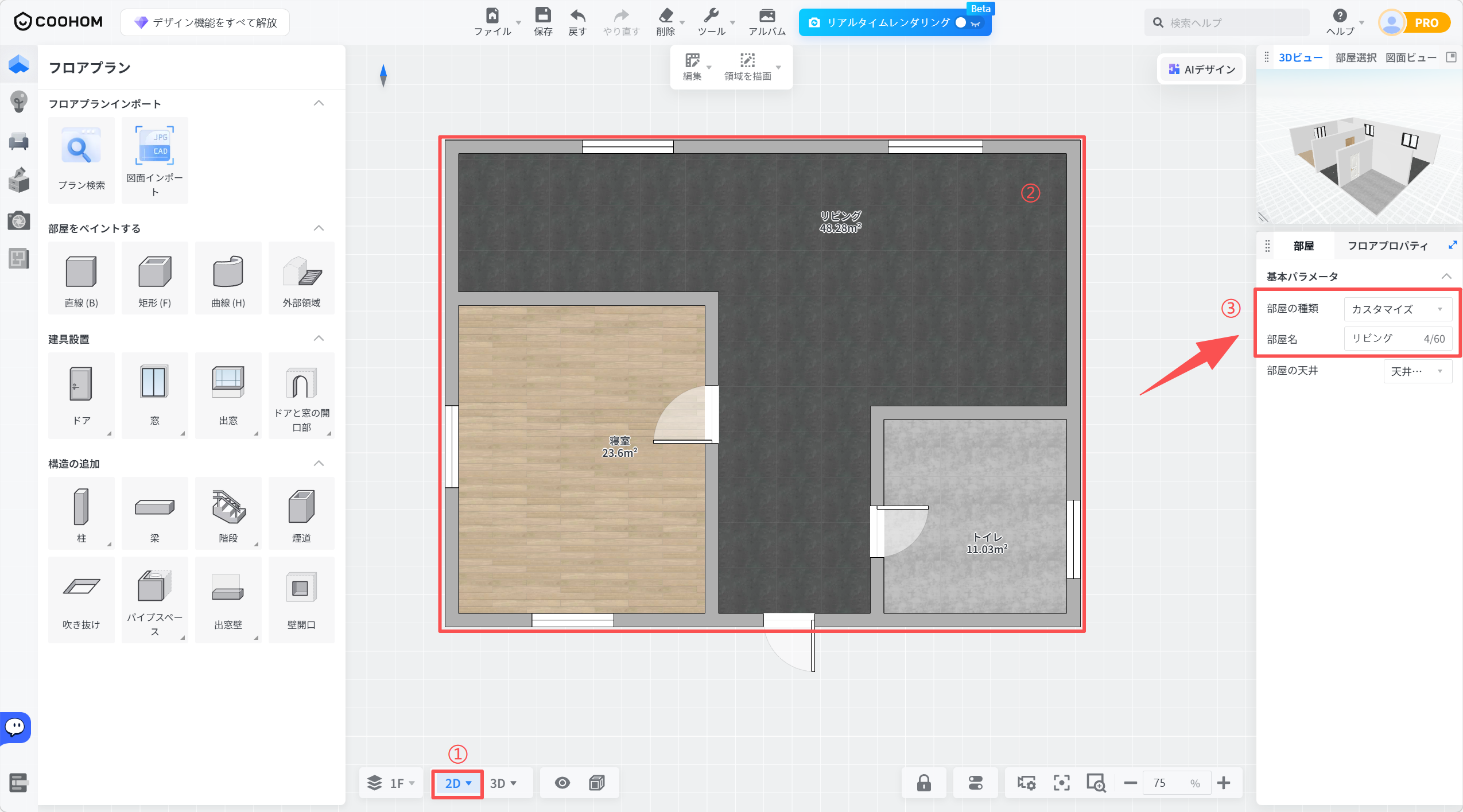
Task: Open the 部屋の天井 dropdown
Action: click(x=1418, y=371)
